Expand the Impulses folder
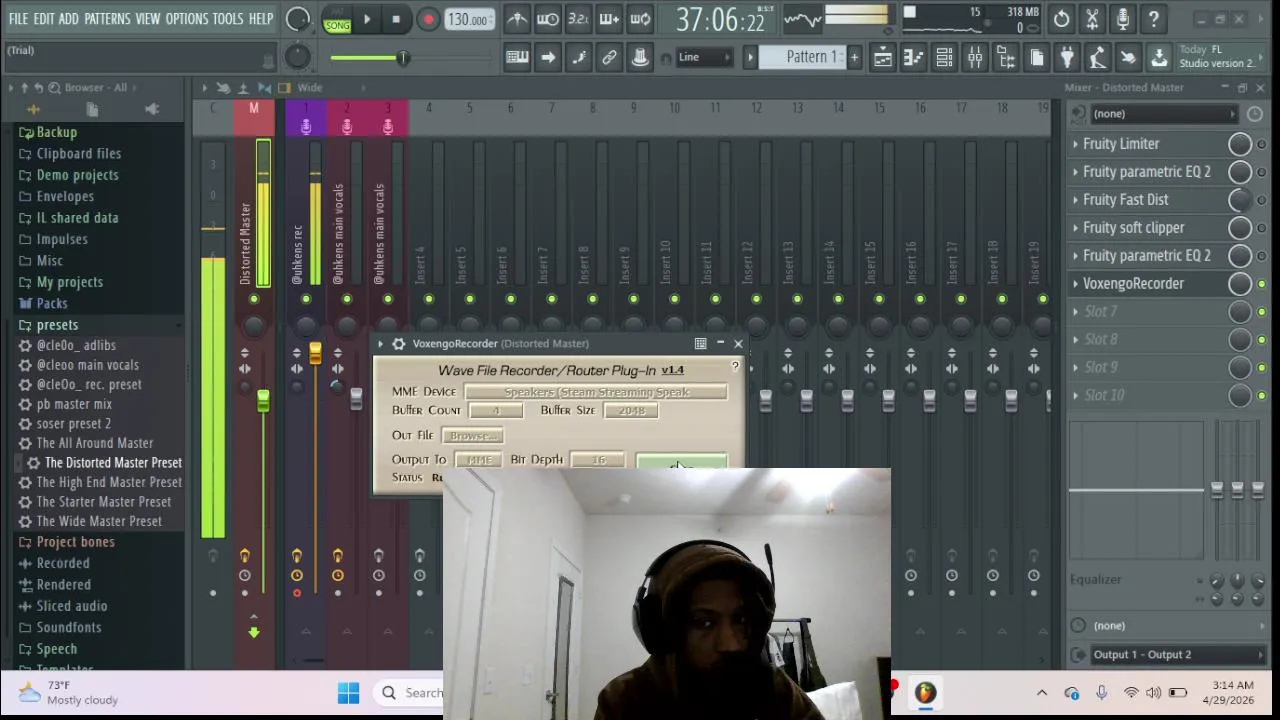Image resolution: width=1280 pixels, height=720 pixels. 62,239
